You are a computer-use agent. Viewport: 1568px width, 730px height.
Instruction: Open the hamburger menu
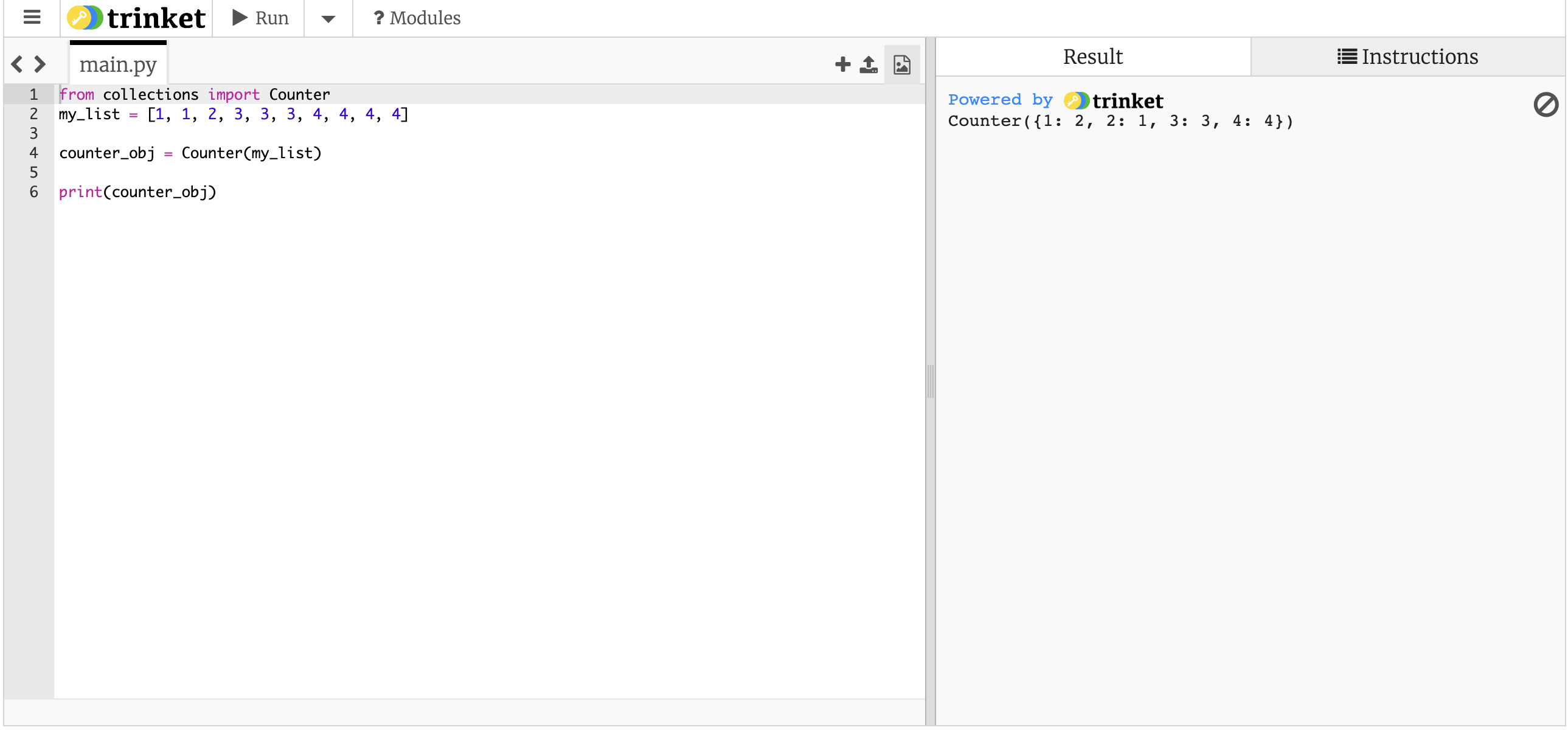[32, 18]
